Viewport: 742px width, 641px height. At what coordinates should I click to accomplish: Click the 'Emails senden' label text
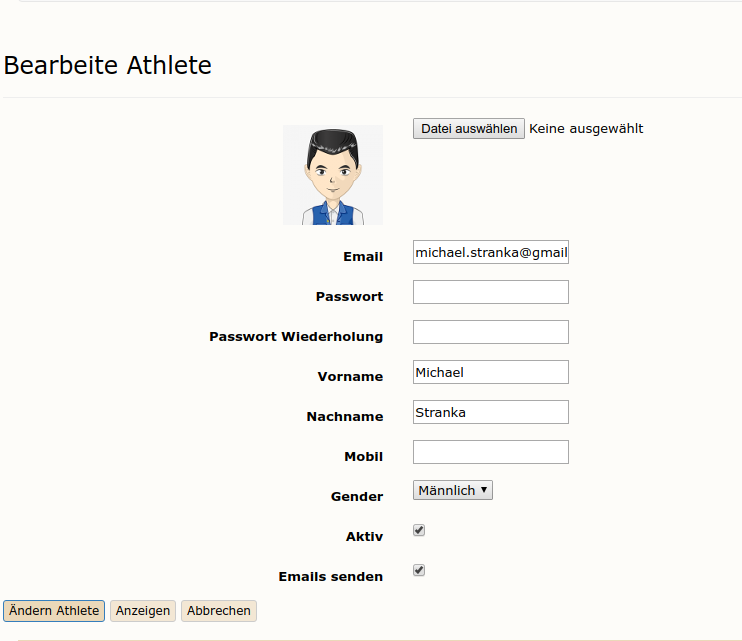330,576
